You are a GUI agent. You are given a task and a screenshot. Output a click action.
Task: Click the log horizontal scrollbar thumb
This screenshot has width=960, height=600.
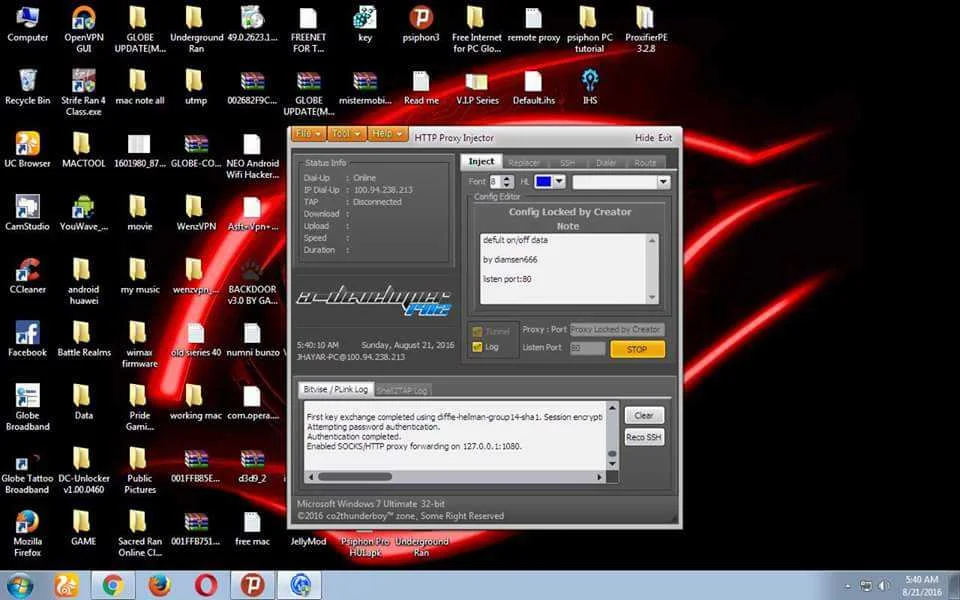point(354,476)
